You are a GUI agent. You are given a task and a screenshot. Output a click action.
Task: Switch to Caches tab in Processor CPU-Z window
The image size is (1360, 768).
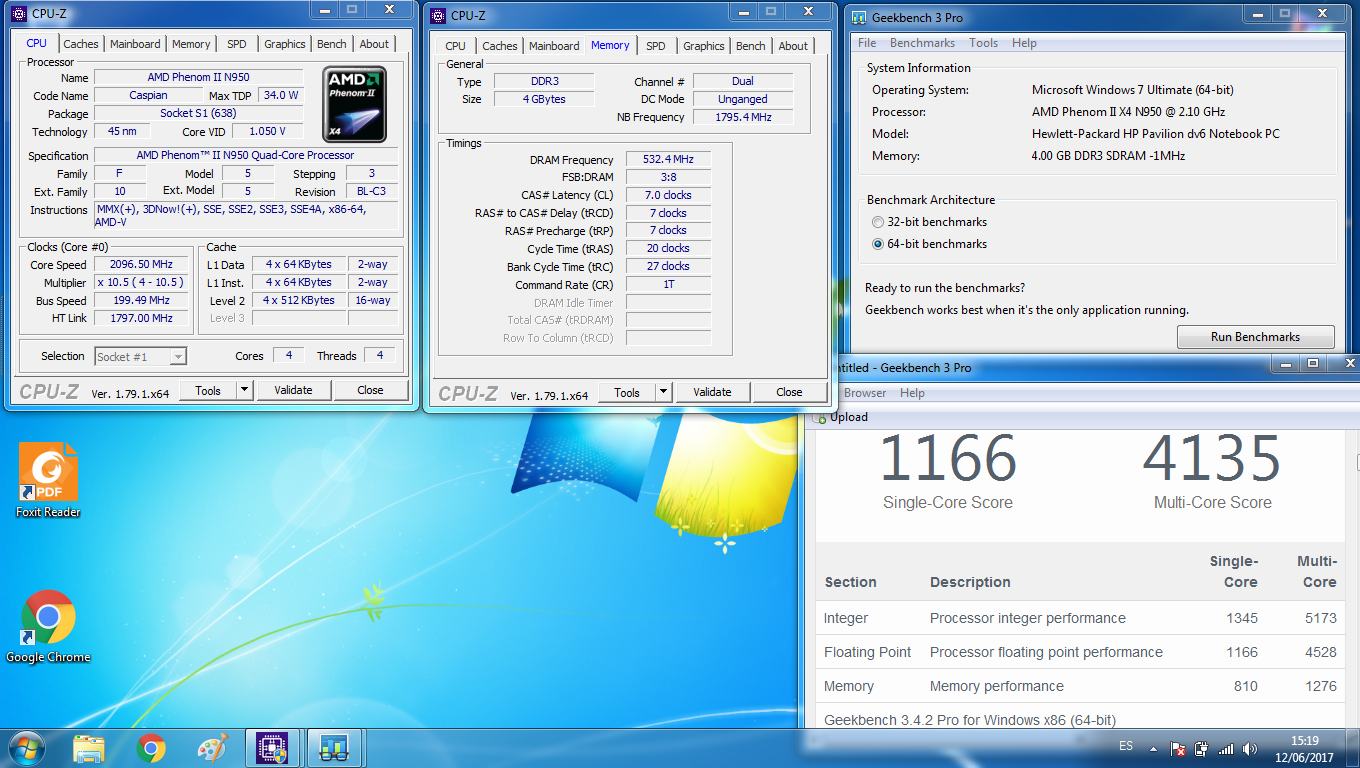(81, 44)
